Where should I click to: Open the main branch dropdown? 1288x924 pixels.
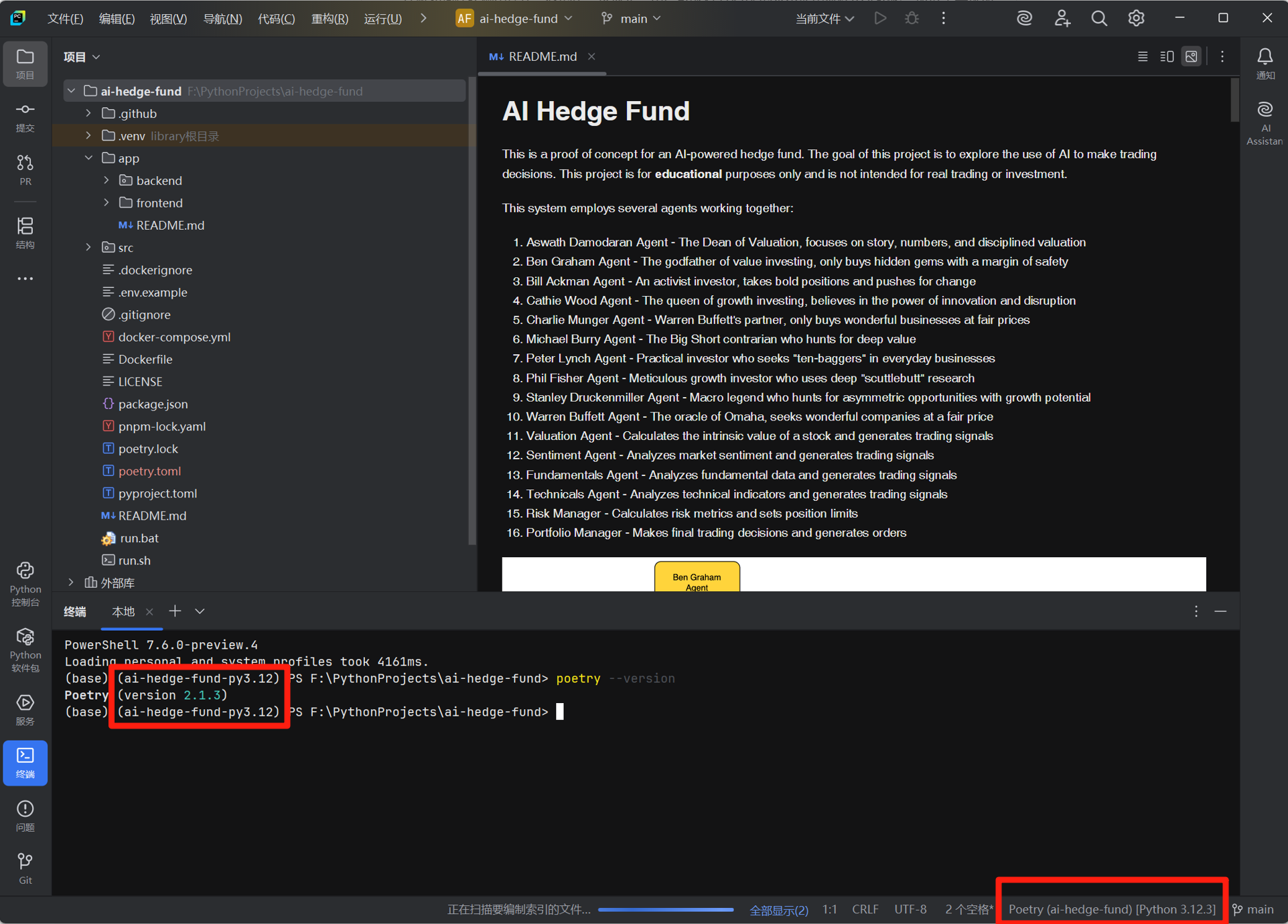tap(632, 19)
